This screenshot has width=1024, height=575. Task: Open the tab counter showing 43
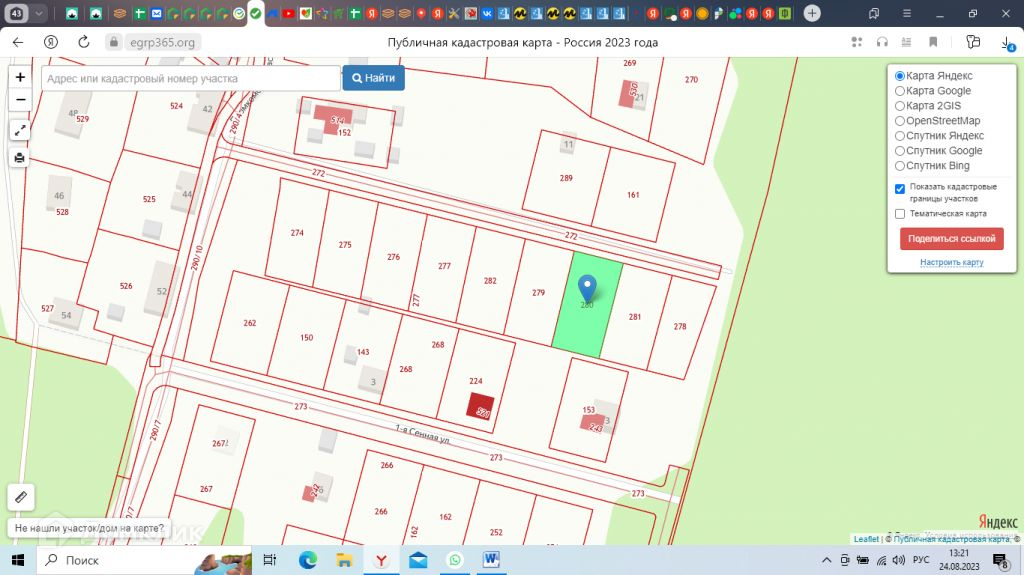click(16, 13)
